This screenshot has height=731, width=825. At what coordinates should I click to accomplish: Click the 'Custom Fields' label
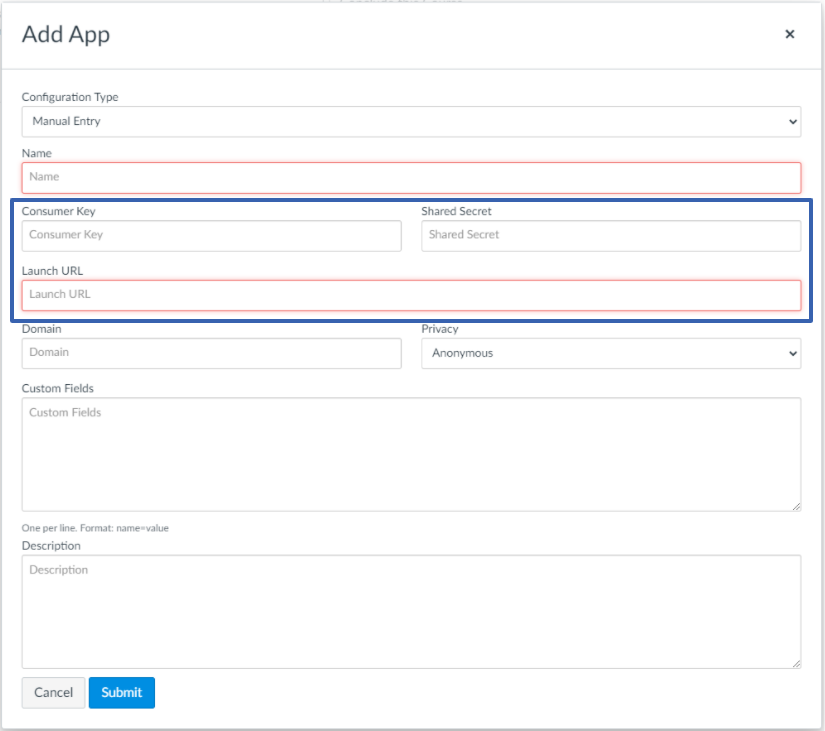tap(57, 388)
